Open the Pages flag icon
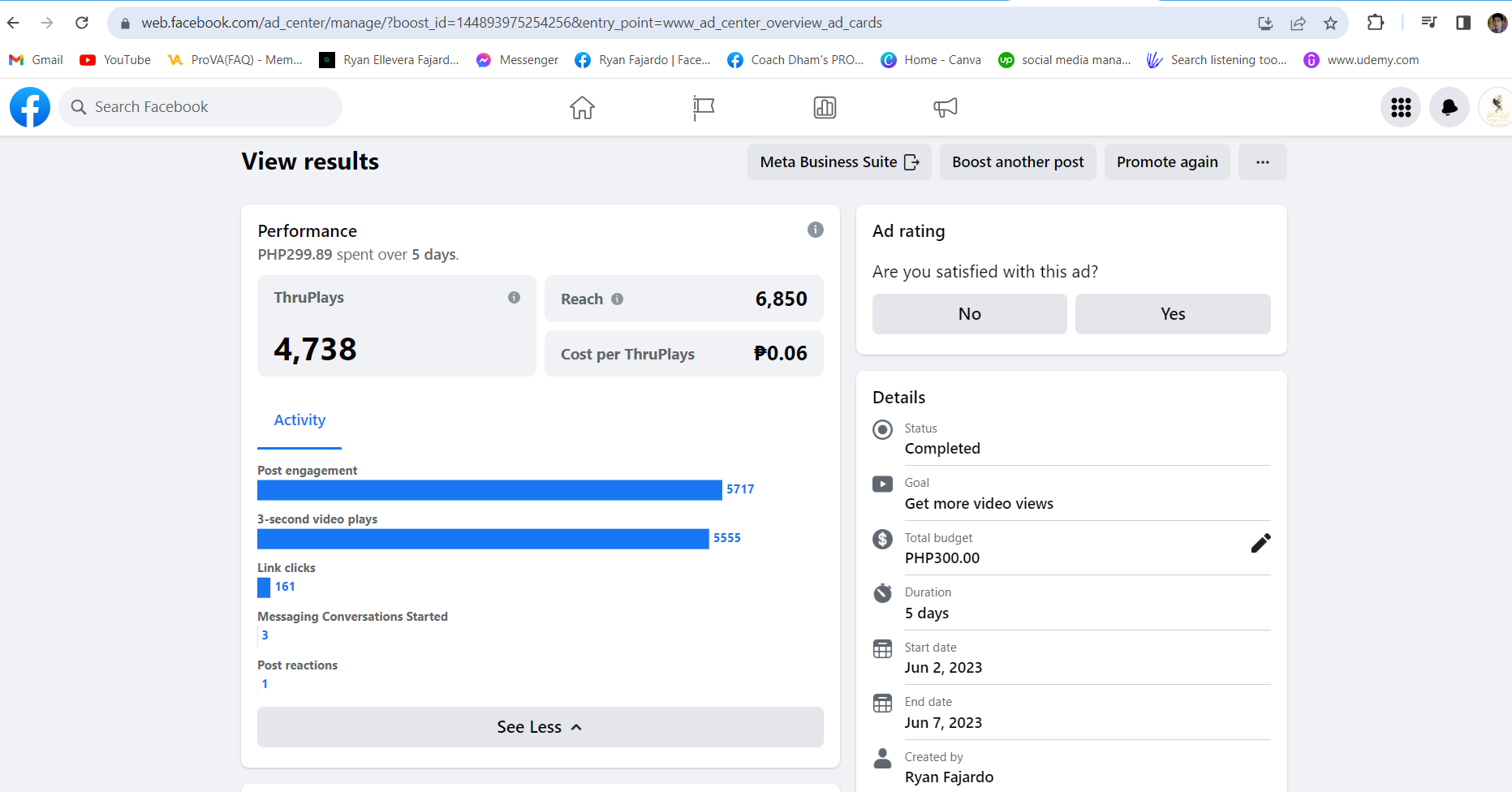This screenshot has height=792, width=1512. tap(703, 107)
